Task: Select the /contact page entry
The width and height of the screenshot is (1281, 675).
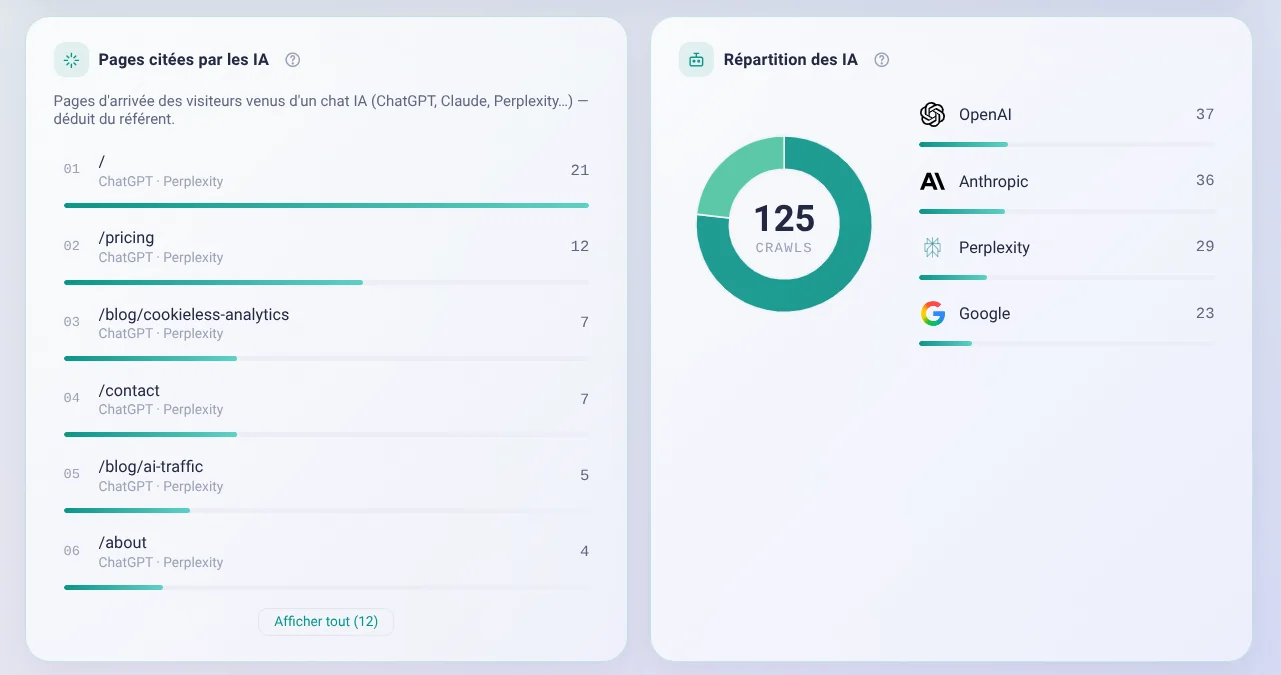Action: tap(326, 407)
